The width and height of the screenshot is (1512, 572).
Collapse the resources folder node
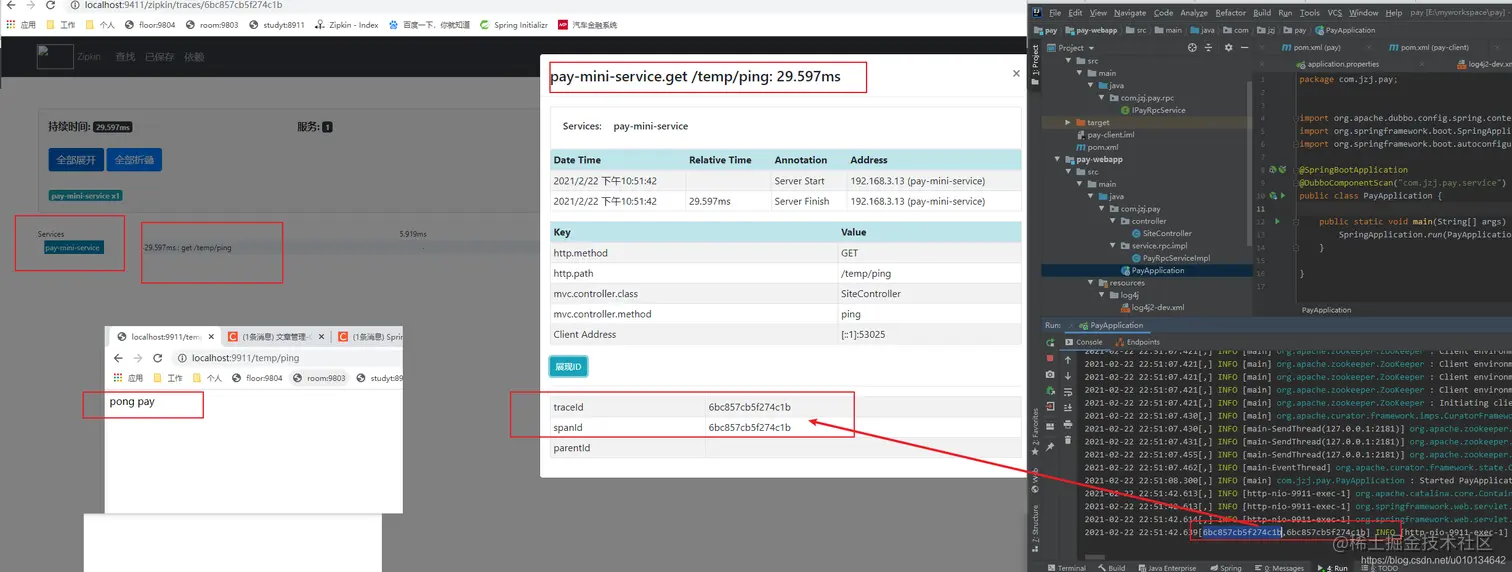click(x=1091, y=283)
